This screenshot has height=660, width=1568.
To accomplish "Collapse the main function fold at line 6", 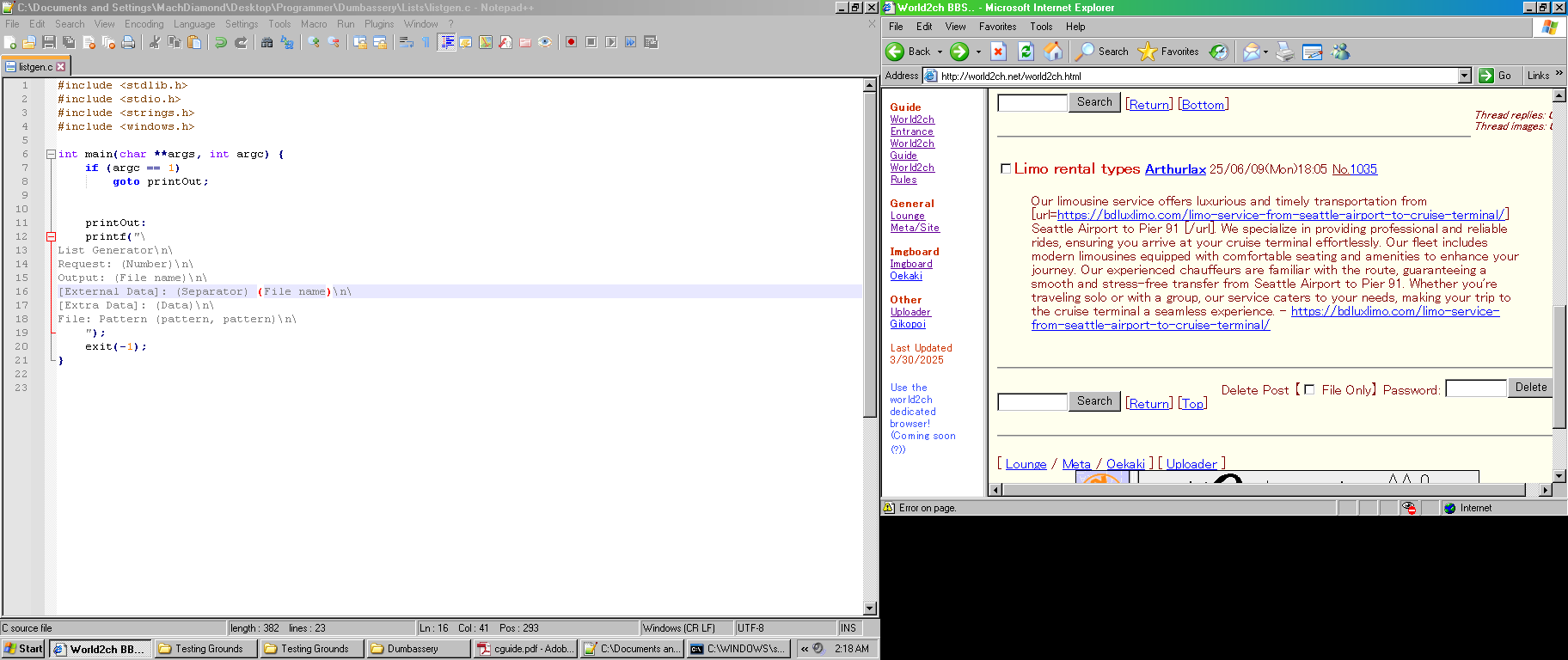I will (51, 155).
